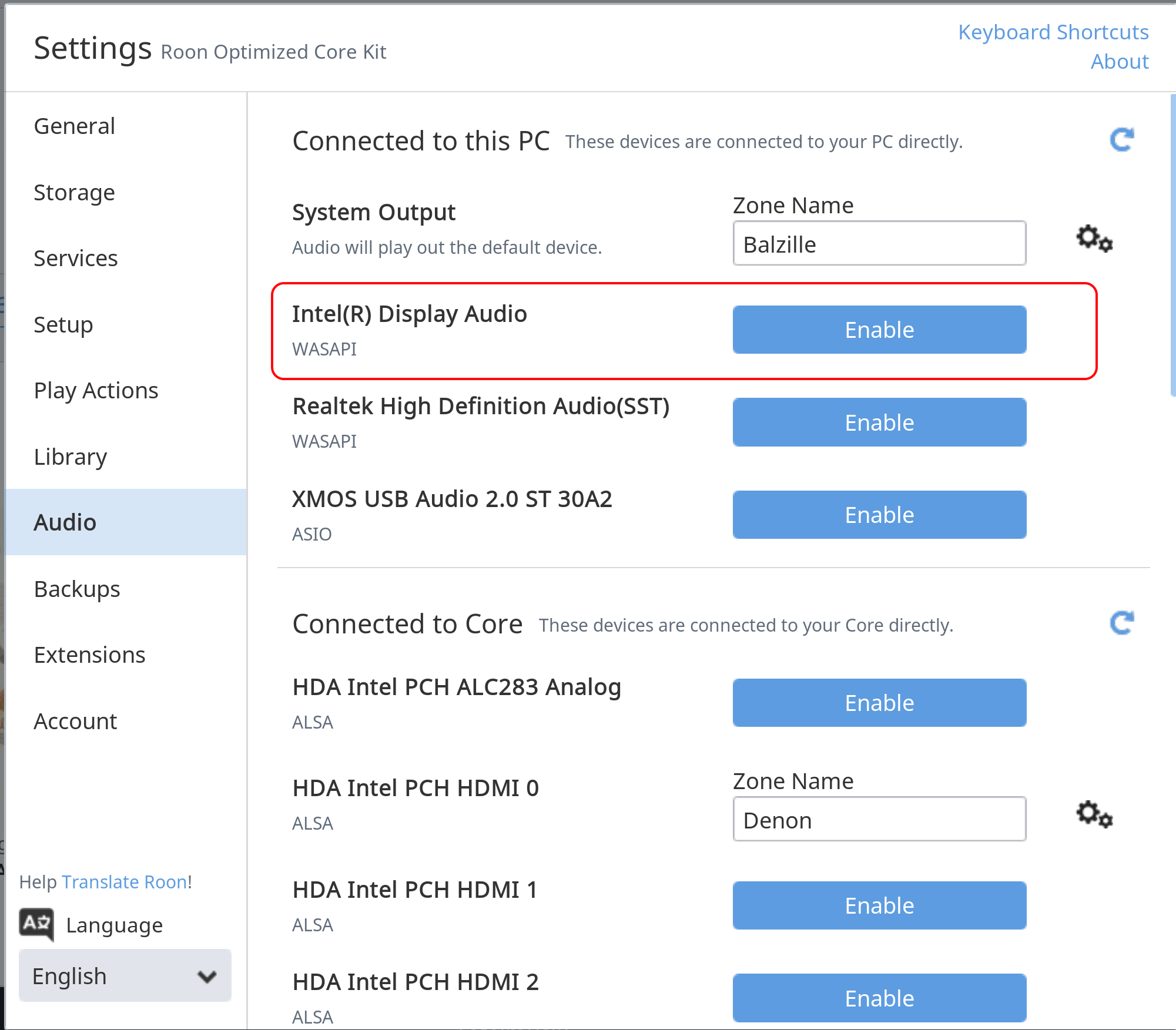Refresh the Connected to this PC devices
This screenshot has height=1030, width=1176.
coord(1121,140)
